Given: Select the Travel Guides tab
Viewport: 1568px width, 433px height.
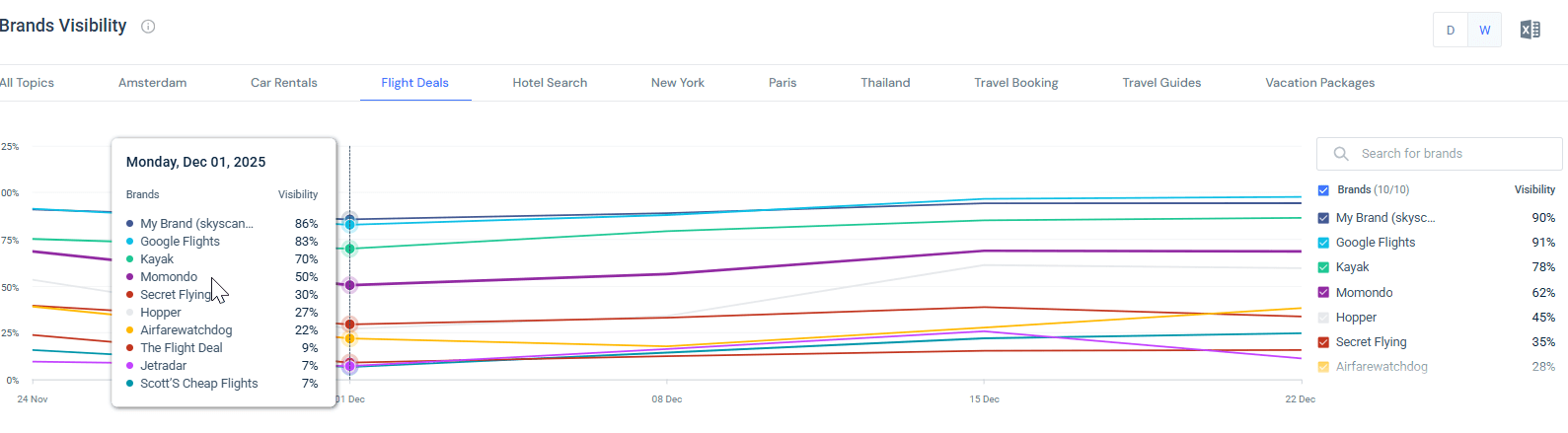Looking at the screenshot, I should (1161, 83).
